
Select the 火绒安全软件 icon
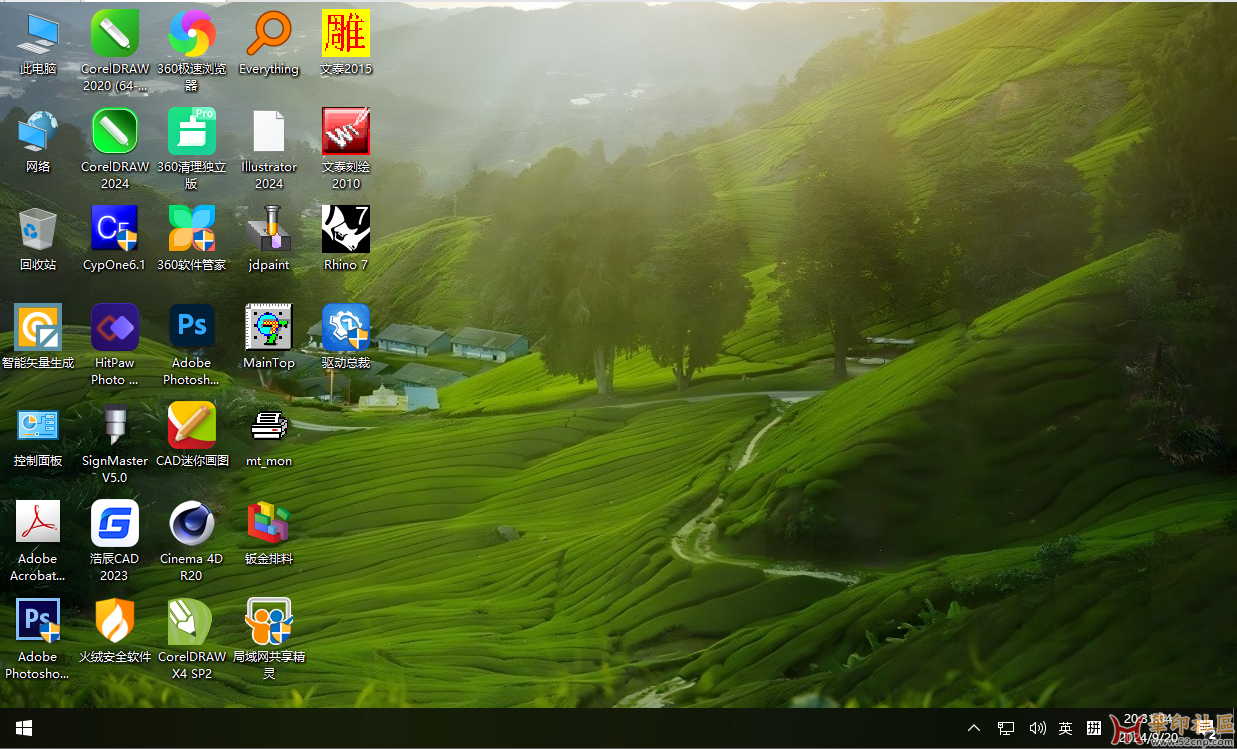coord(114,621)
